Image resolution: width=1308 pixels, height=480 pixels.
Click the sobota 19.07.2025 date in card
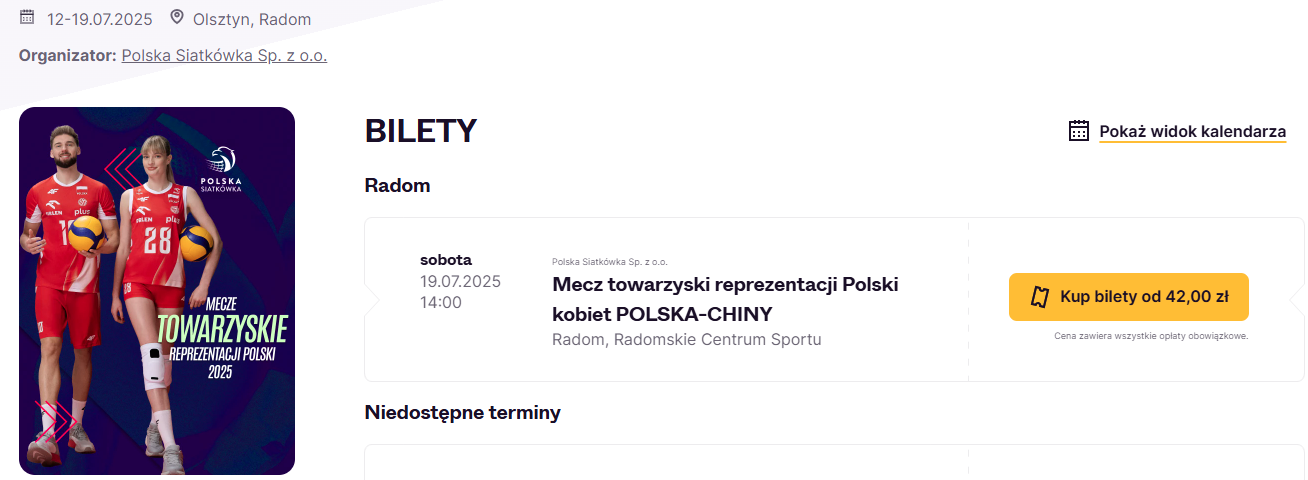pyautogui.click(x=460, y=270)
